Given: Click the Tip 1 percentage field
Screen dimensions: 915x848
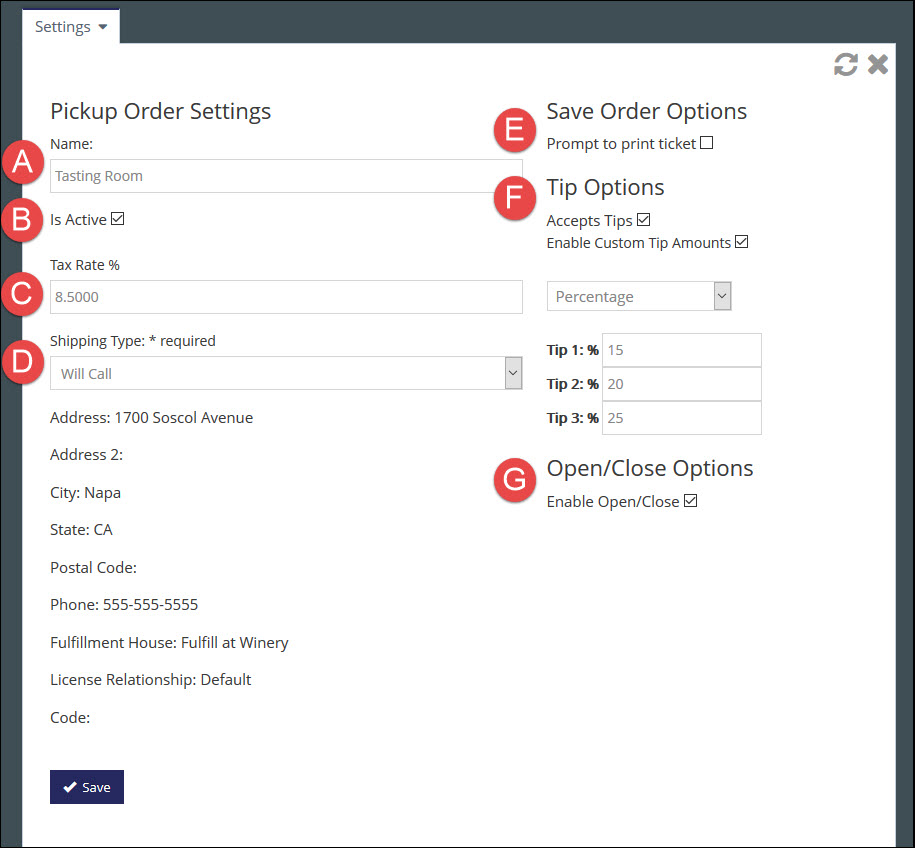Looking at the screenshot, I should click(x=681, y=350).
